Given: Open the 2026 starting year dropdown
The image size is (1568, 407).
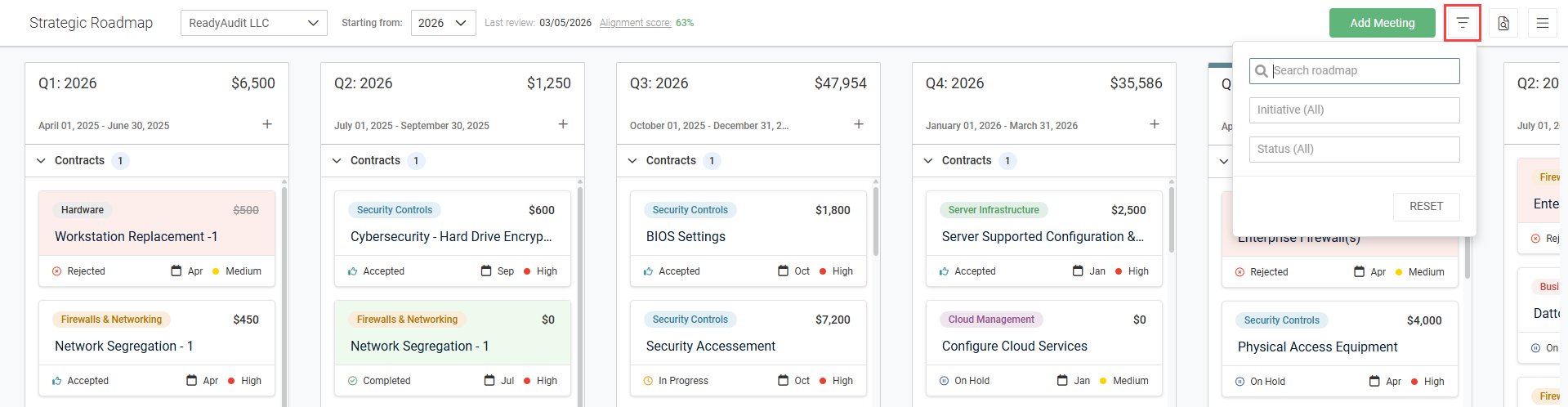Looking at the screenshot, I should 443,23.
